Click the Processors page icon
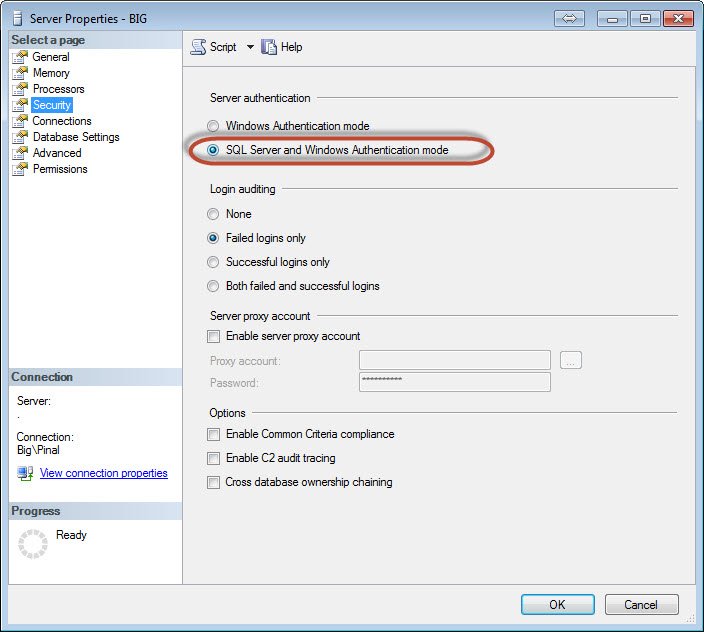704x632 pixels. point(20,89)
